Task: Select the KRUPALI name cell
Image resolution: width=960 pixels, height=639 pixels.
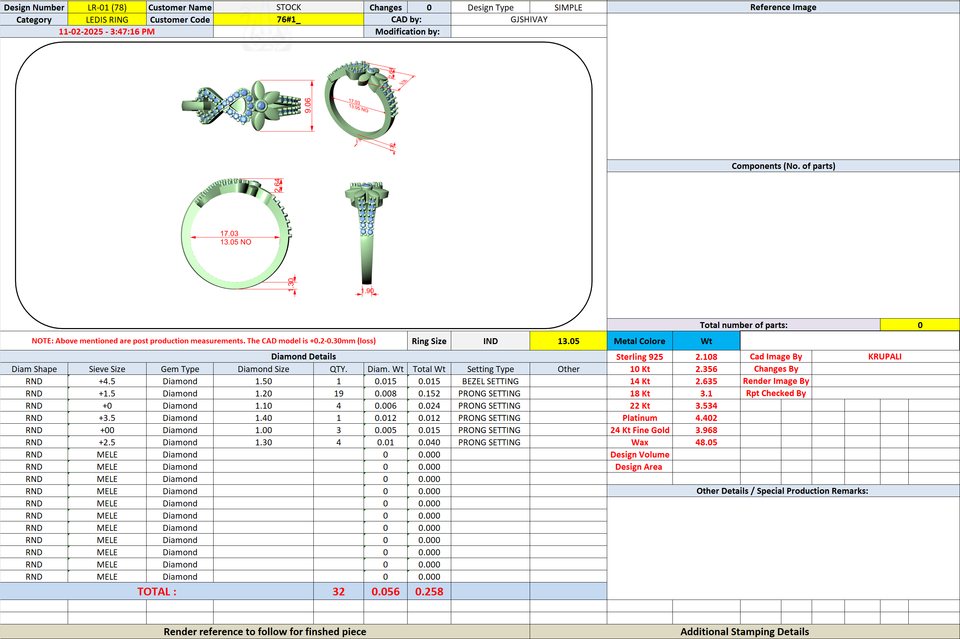Action: (885, 357)
